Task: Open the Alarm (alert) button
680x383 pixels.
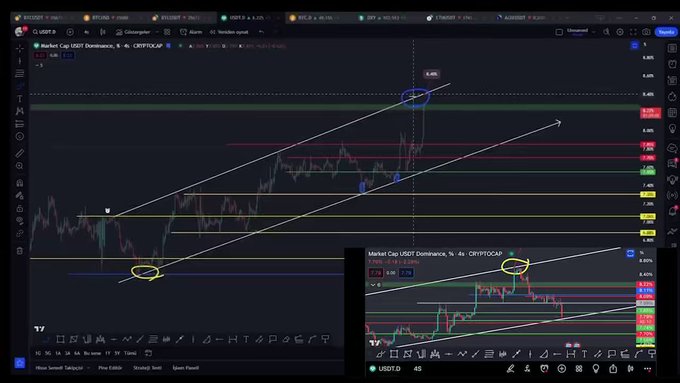Action: point(191,32)
